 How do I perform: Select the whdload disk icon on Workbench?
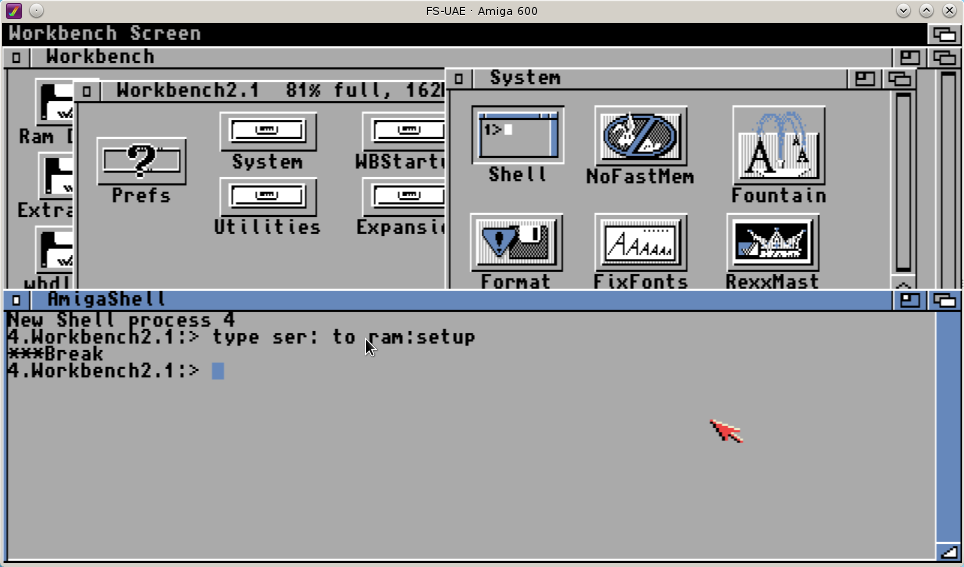click(x=54, y=250)
